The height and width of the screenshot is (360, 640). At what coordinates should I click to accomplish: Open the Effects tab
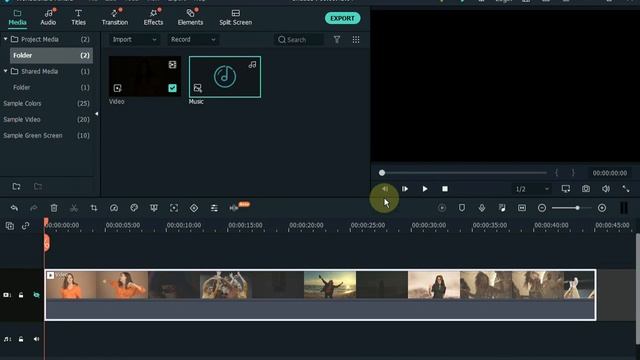[153, 18]
